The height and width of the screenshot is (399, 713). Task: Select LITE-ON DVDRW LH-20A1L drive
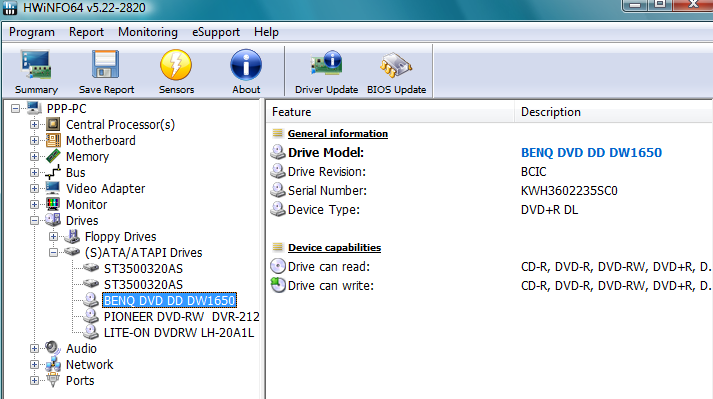point(179,332)
